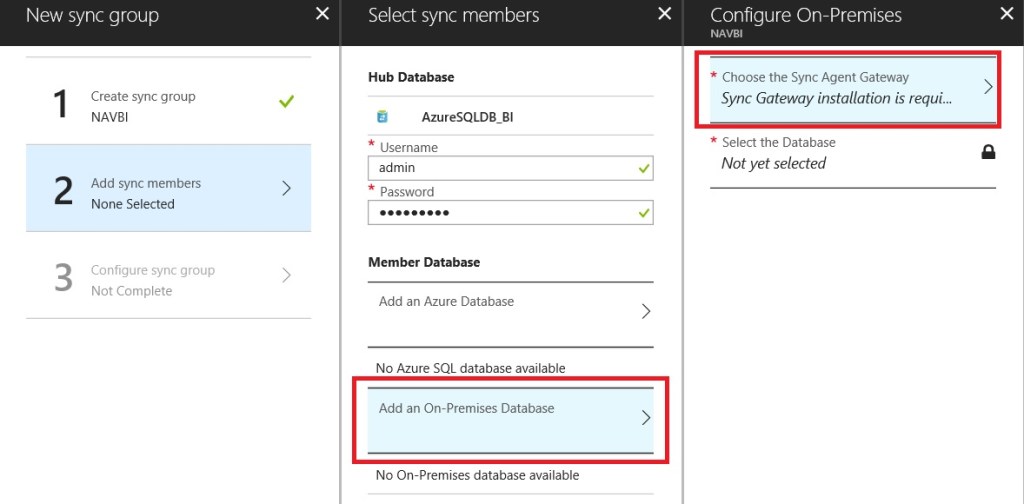Click green checkmark next to Create sync group
Viewport: 1024px width, 504px height.
286,102
